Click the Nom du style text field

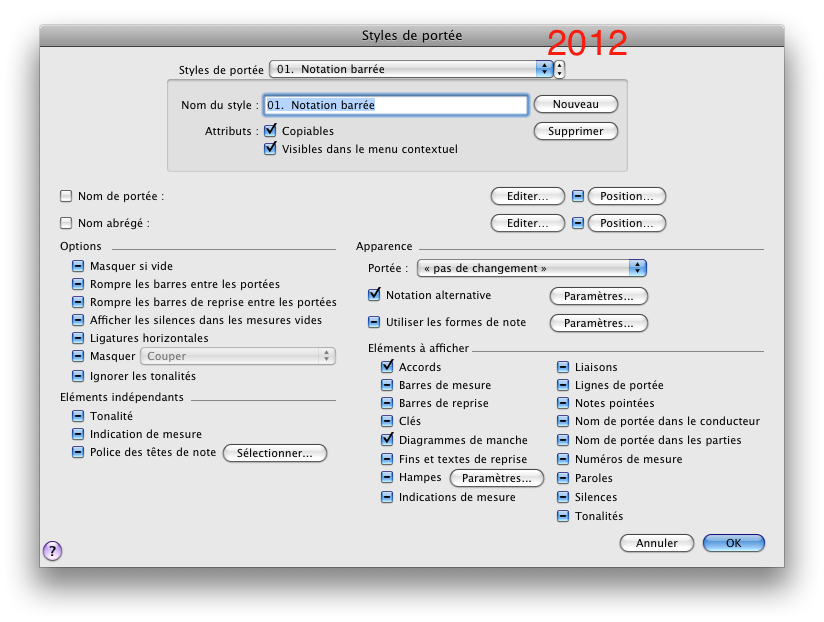click(395, 105)
